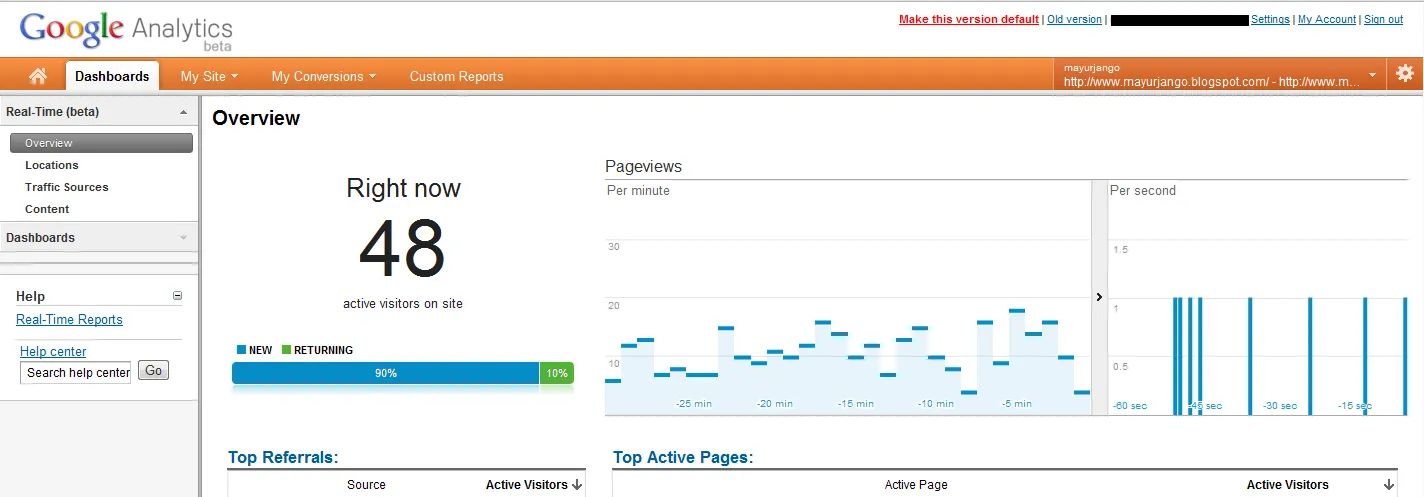Click the NEW legend blue swatch
The height and width of the screenshot is (497, 1424).
point(241,350)
